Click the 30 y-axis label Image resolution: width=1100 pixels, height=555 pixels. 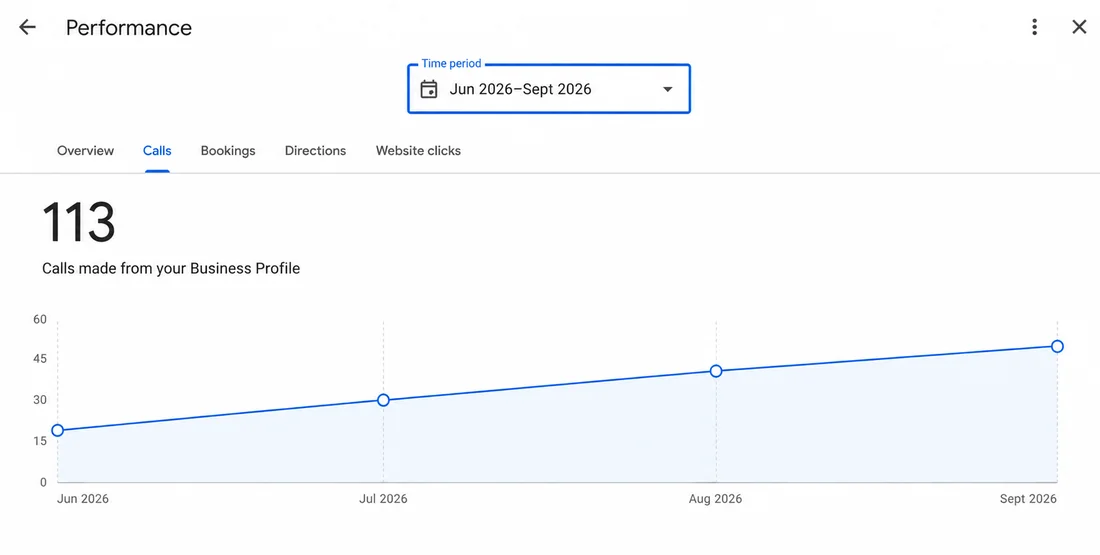(x=40, y=400)
